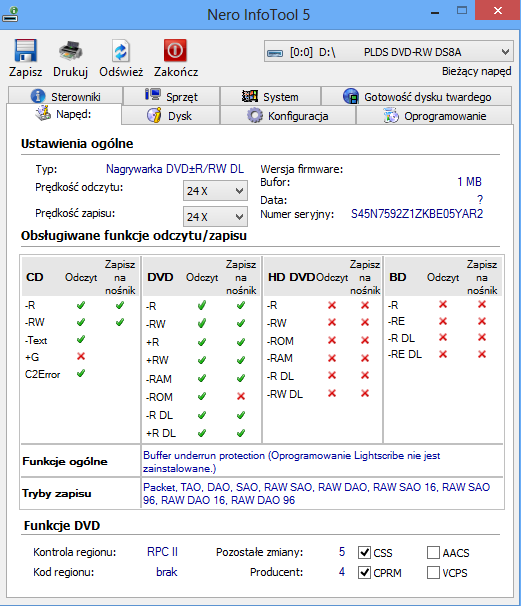Minimize the Nero InfoTool window
The width and height of the screenshot is (521, 606).
(435, 12)
